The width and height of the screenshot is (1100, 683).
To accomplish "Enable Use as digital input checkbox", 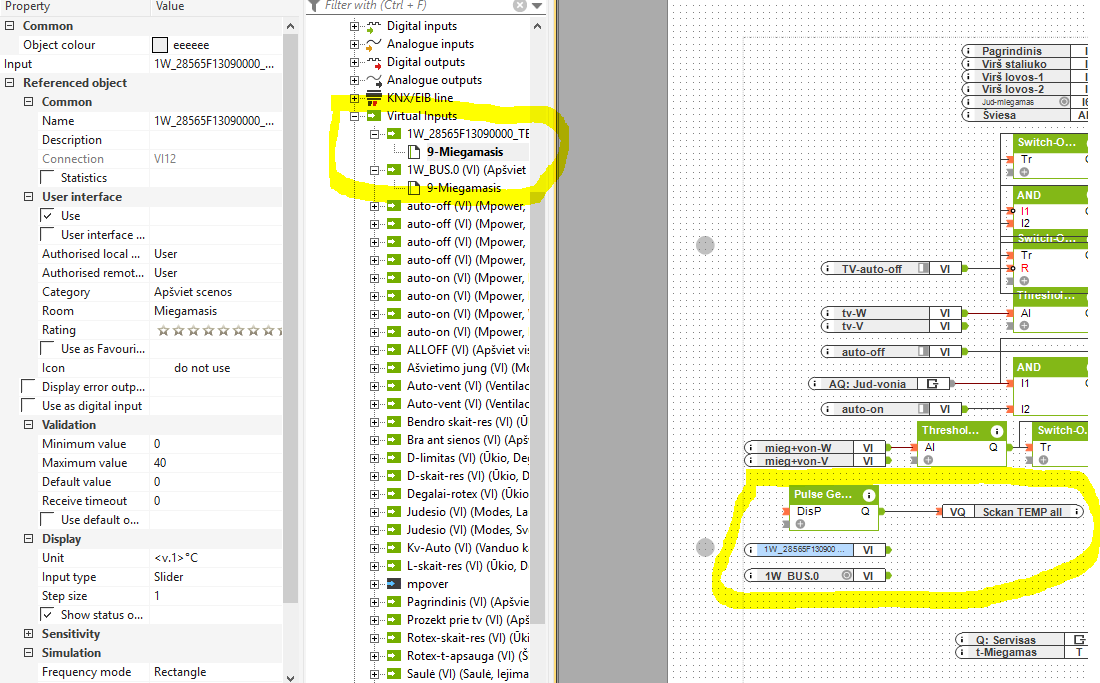I will (28, 405).
